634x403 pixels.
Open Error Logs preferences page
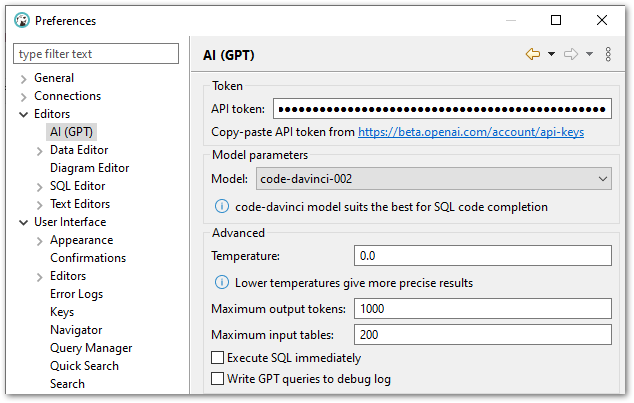click(76, 294)
